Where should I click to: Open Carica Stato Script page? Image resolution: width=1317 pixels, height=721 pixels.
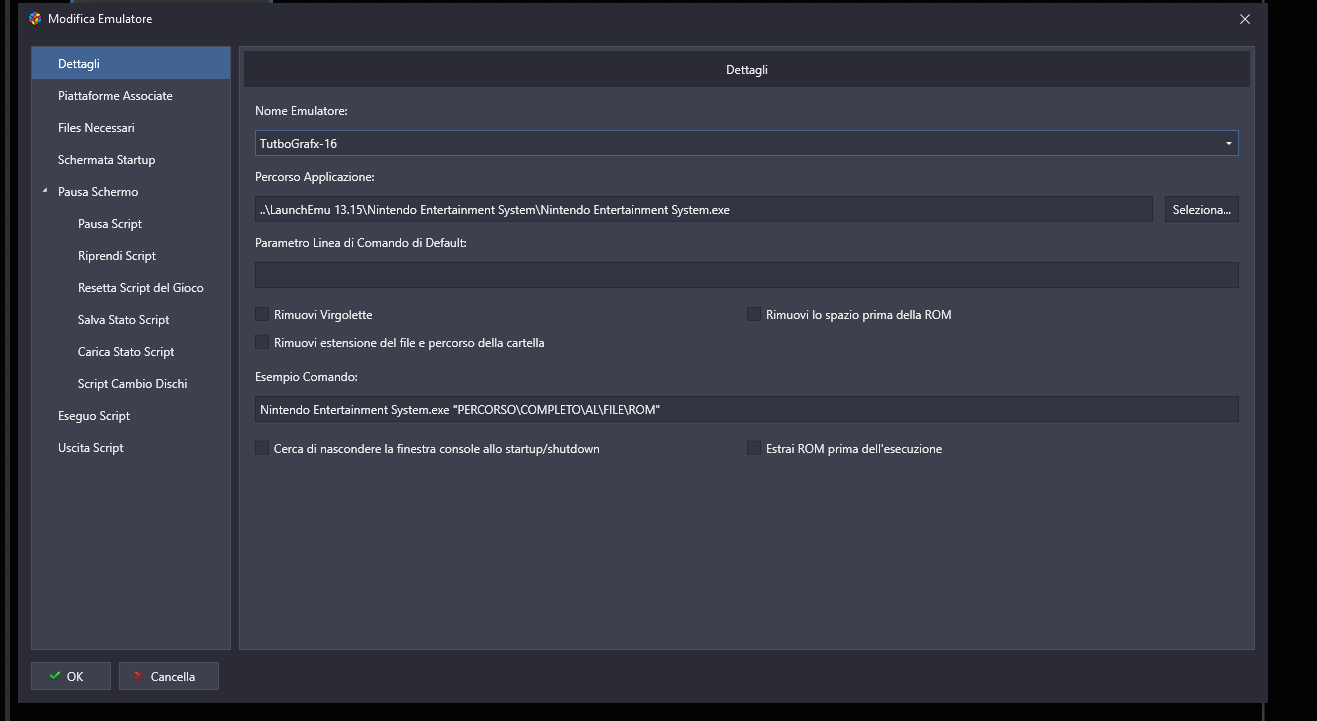click(131, 352)
